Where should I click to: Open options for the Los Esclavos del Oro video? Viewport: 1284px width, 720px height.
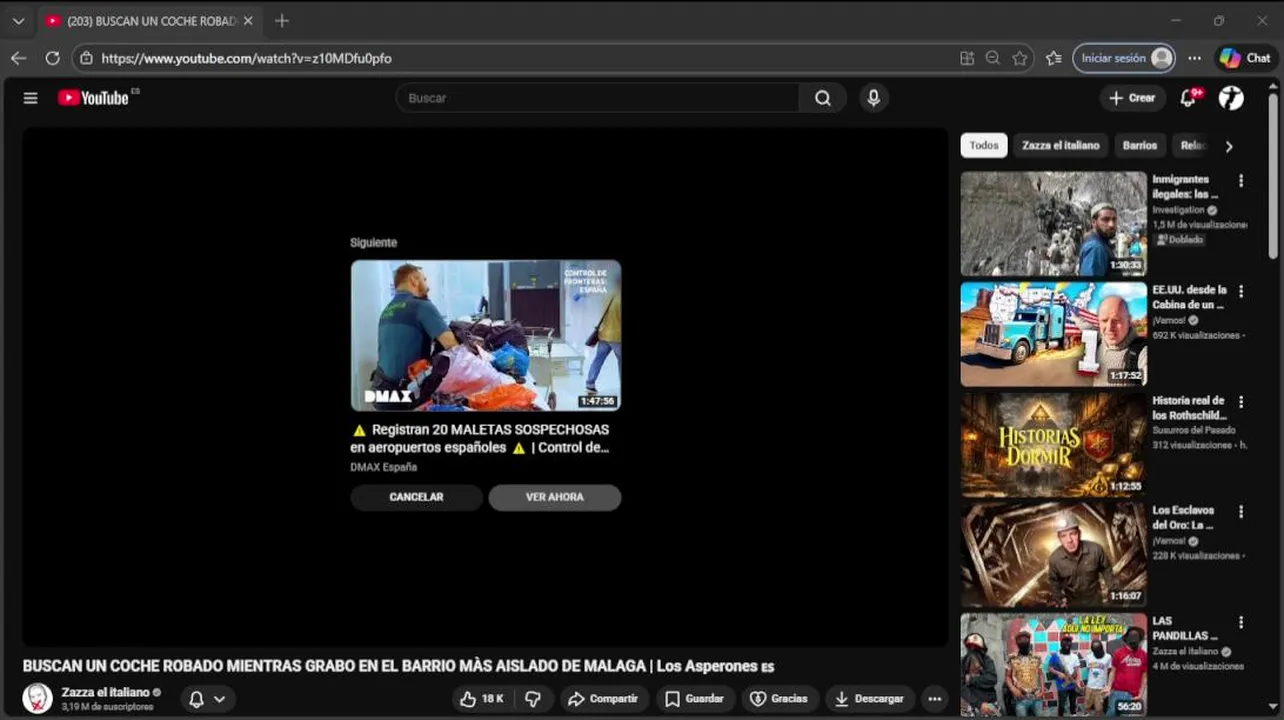pos(1241,512)
